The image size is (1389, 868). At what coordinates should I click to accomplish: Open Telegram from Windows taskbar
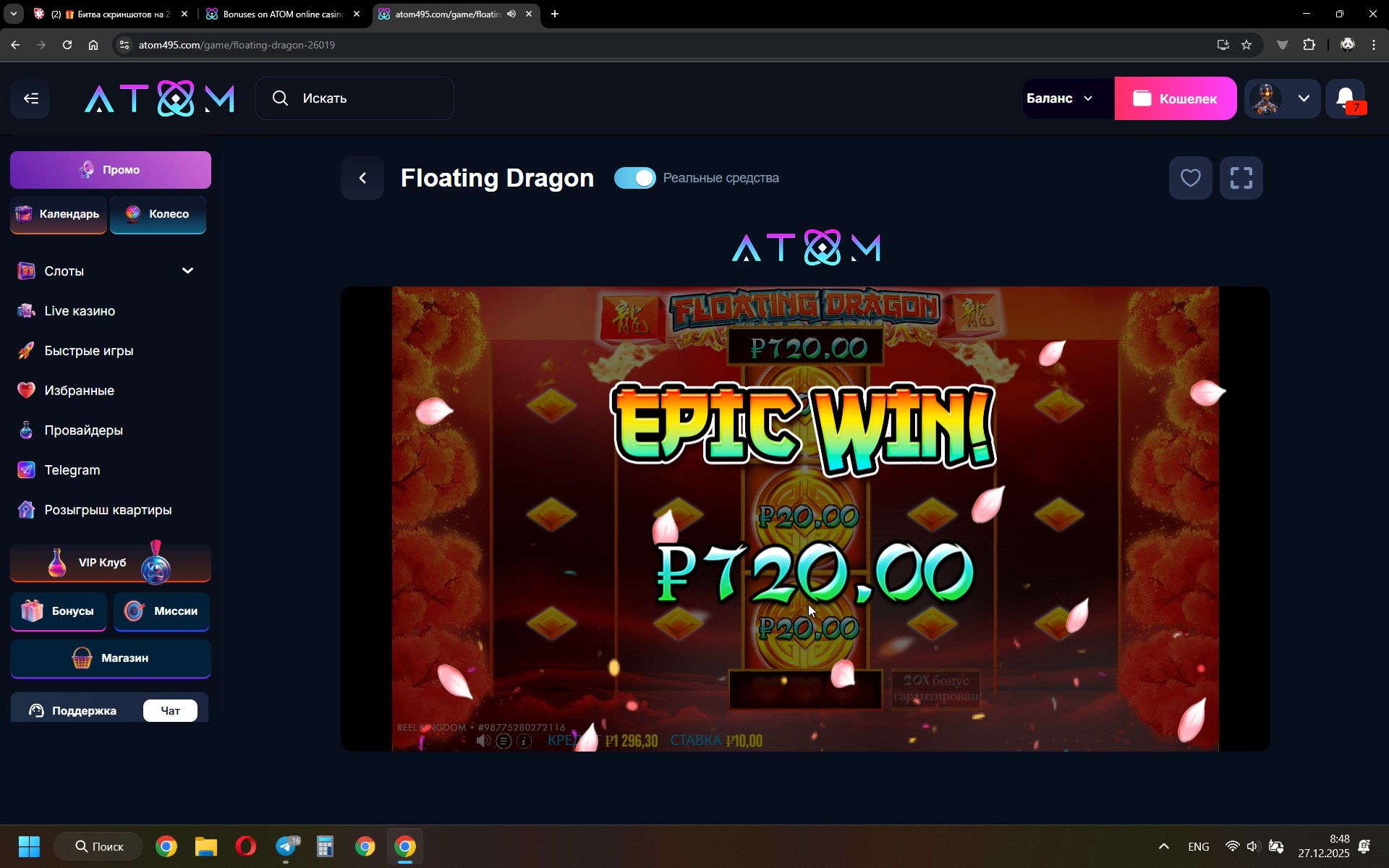tap(286, 846)
